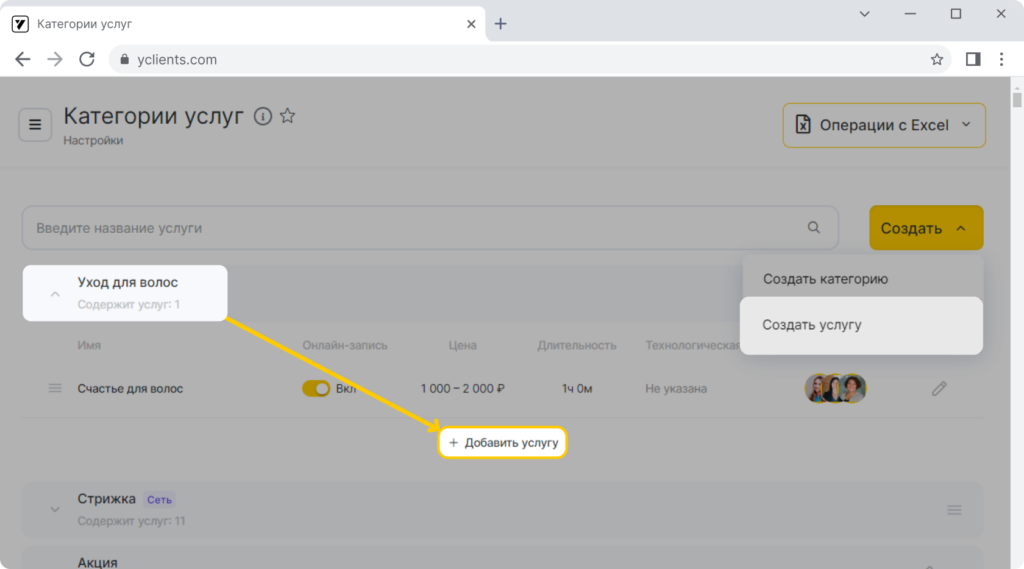Collapse the Создать dropdown button
This screenshot has width=1024, height=569.
click(926, 228)
